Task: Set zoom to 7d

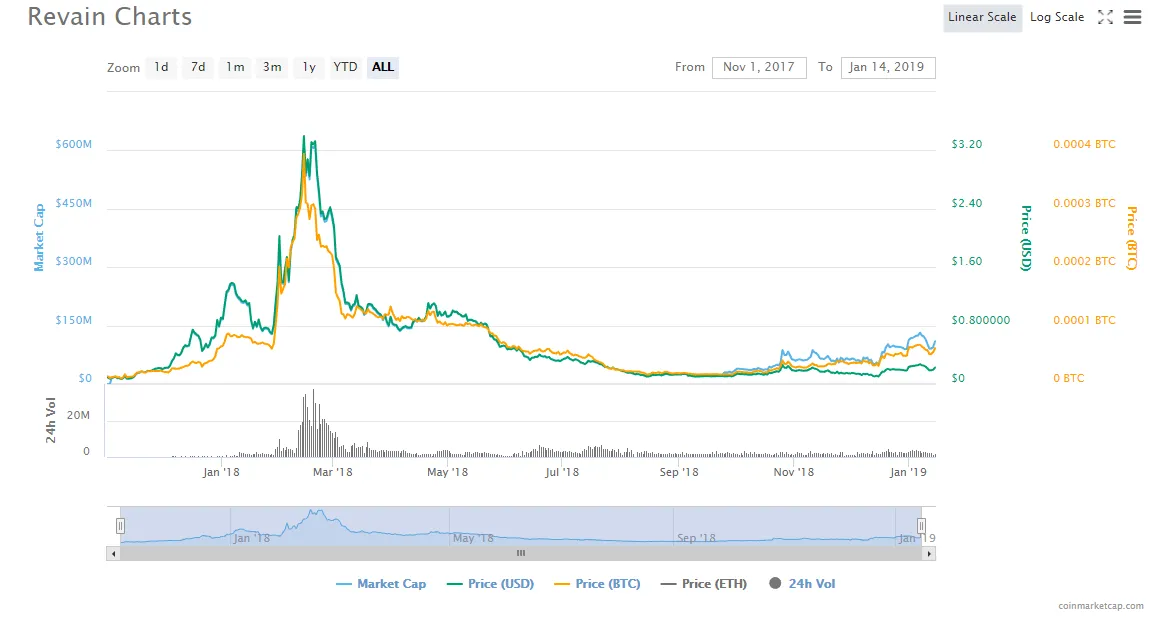Action: pos(198,67)
